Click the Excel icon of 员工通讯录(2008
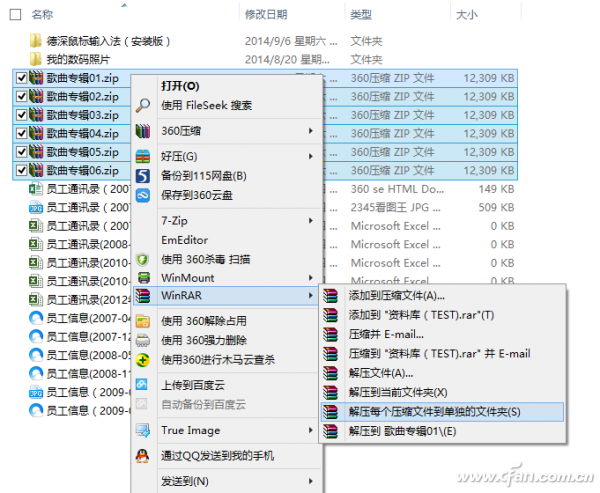The width and height of the screenshot is (600, 493). pos(36,244)
